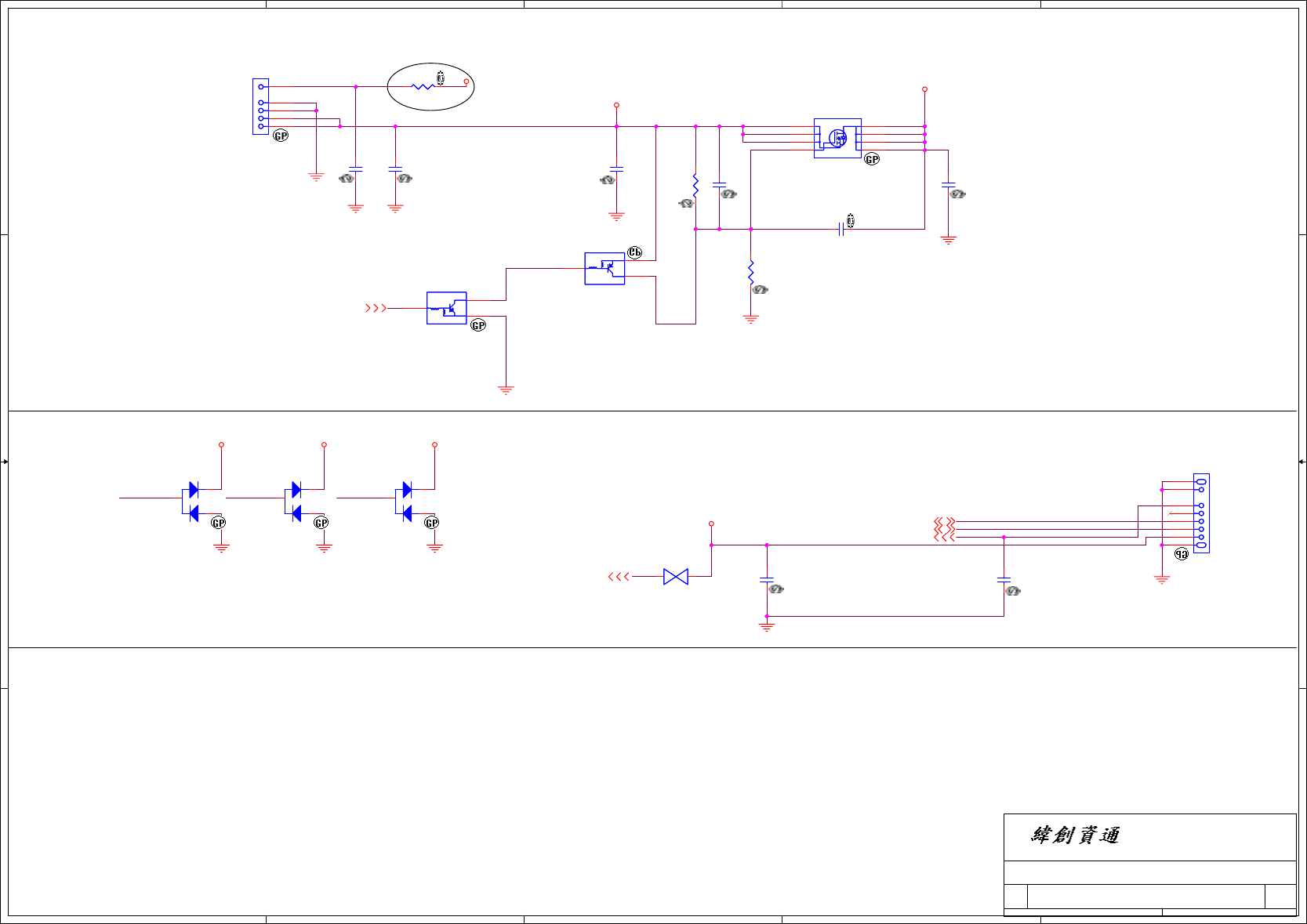Select the MOSFET symbol in blue box
This screenshot has width=1307, height=924.
click(x=837, y=138)
